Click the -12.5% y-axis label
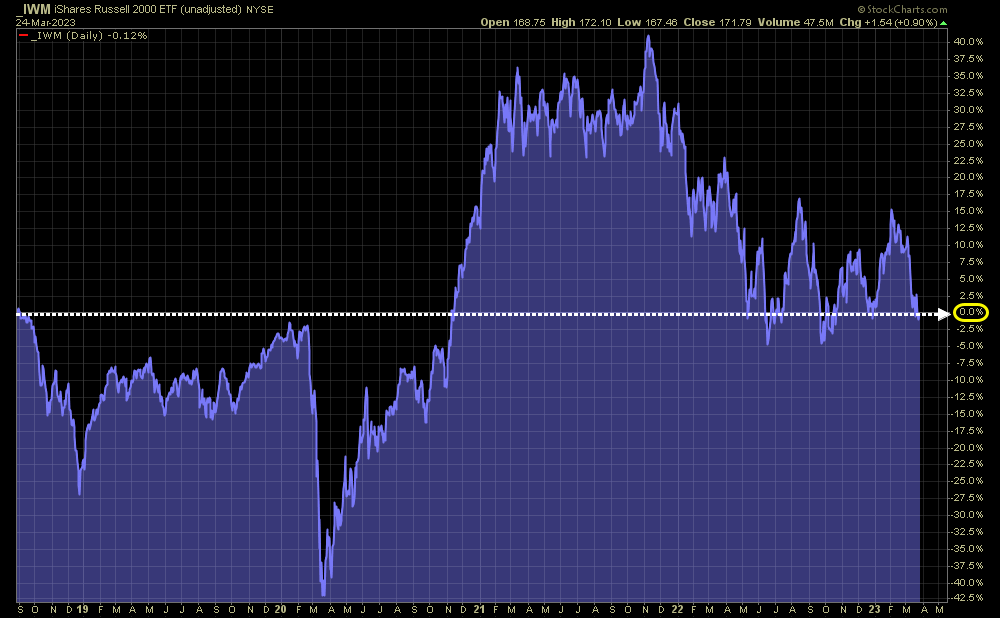The image size is (1000, 618). [x=967, y=396]
